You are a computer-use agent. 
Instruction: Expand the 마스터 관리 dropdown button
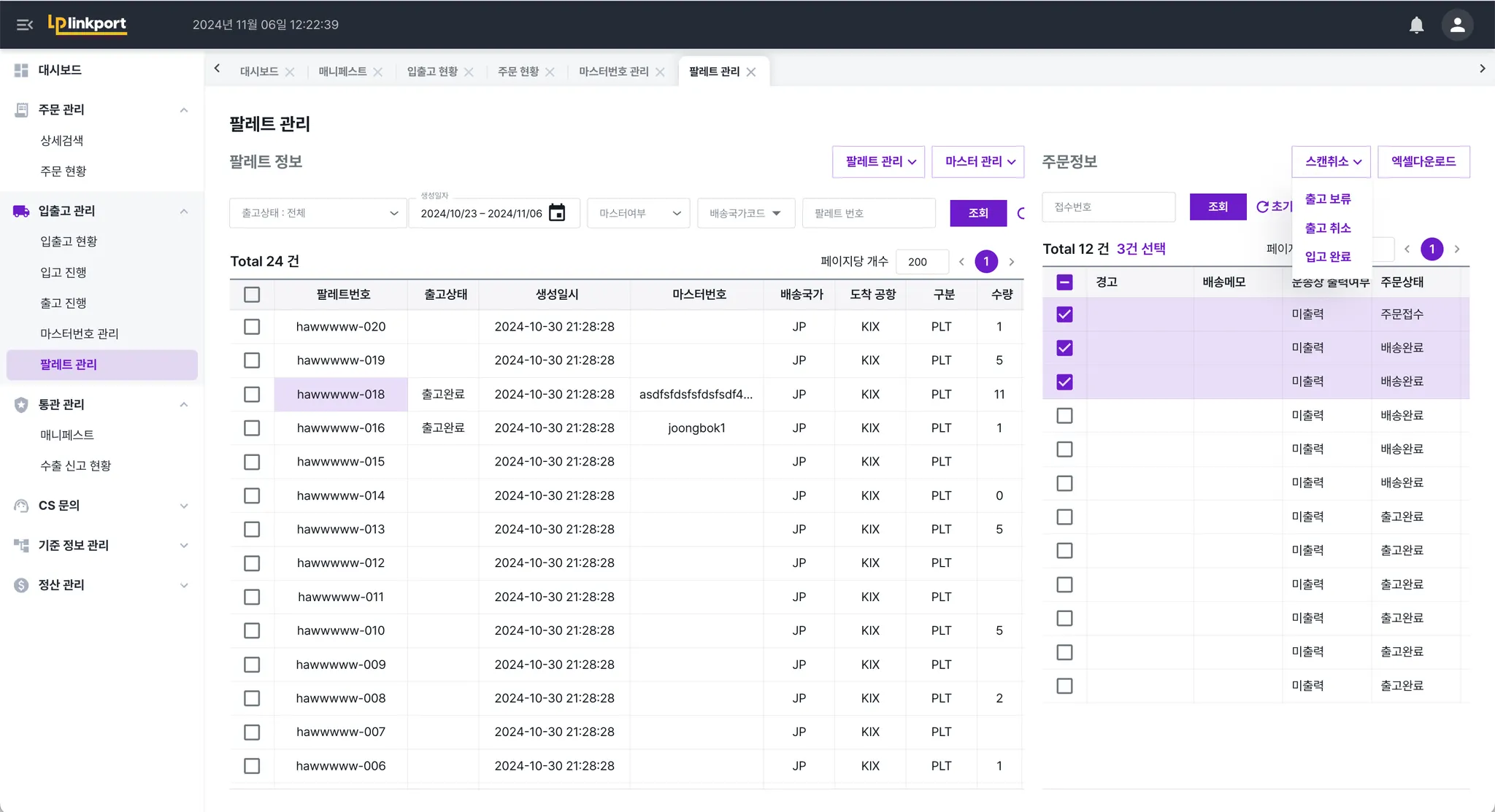click(978, 161)
